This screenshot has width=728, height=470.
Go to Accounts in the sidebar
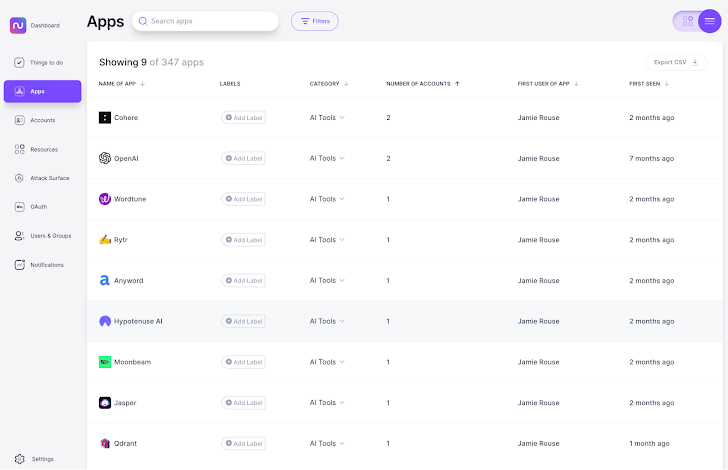[20, 120]
